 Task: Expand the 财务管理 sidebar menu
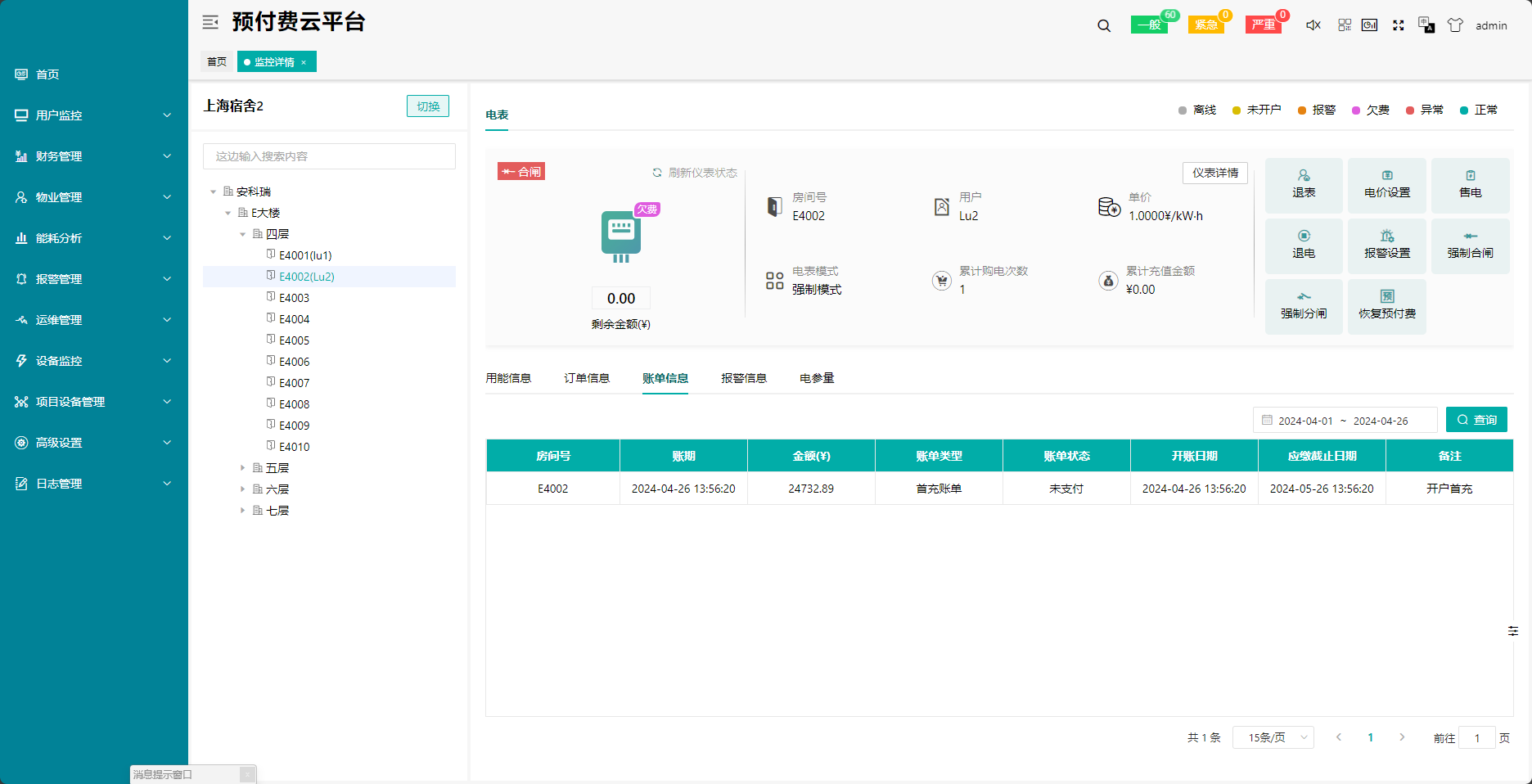click(x=94, y=156)
